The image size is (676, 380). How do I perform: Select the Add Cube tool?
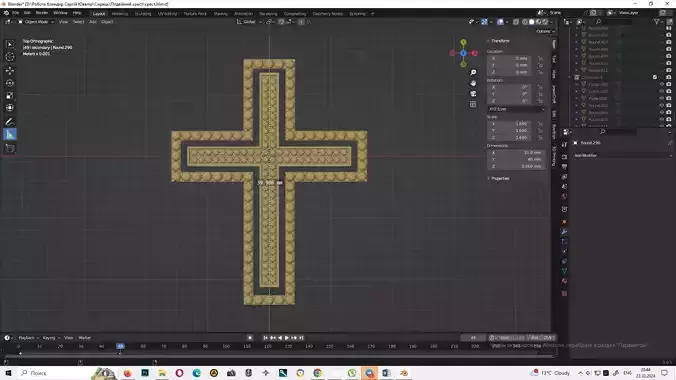click(10, 148)
